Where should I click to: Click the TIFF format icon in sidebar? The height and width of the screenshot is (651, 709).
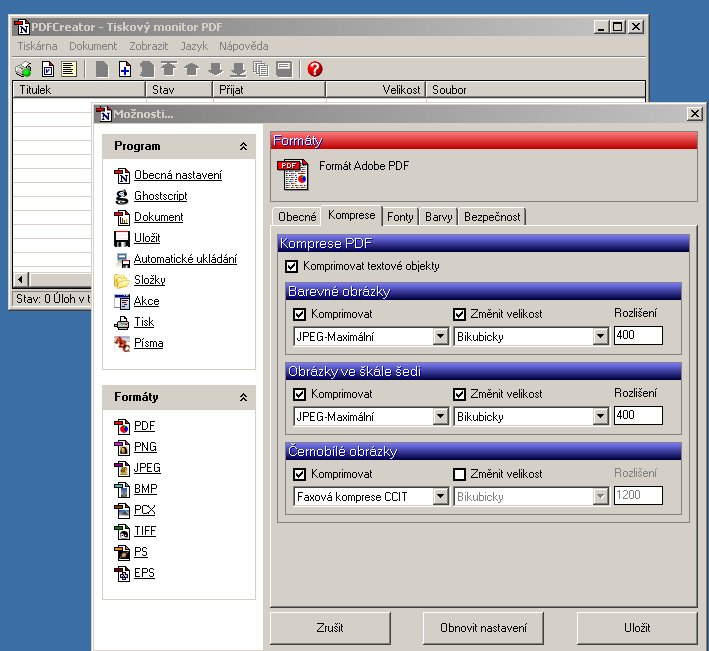pyautogui.click(x=122, y=532)
